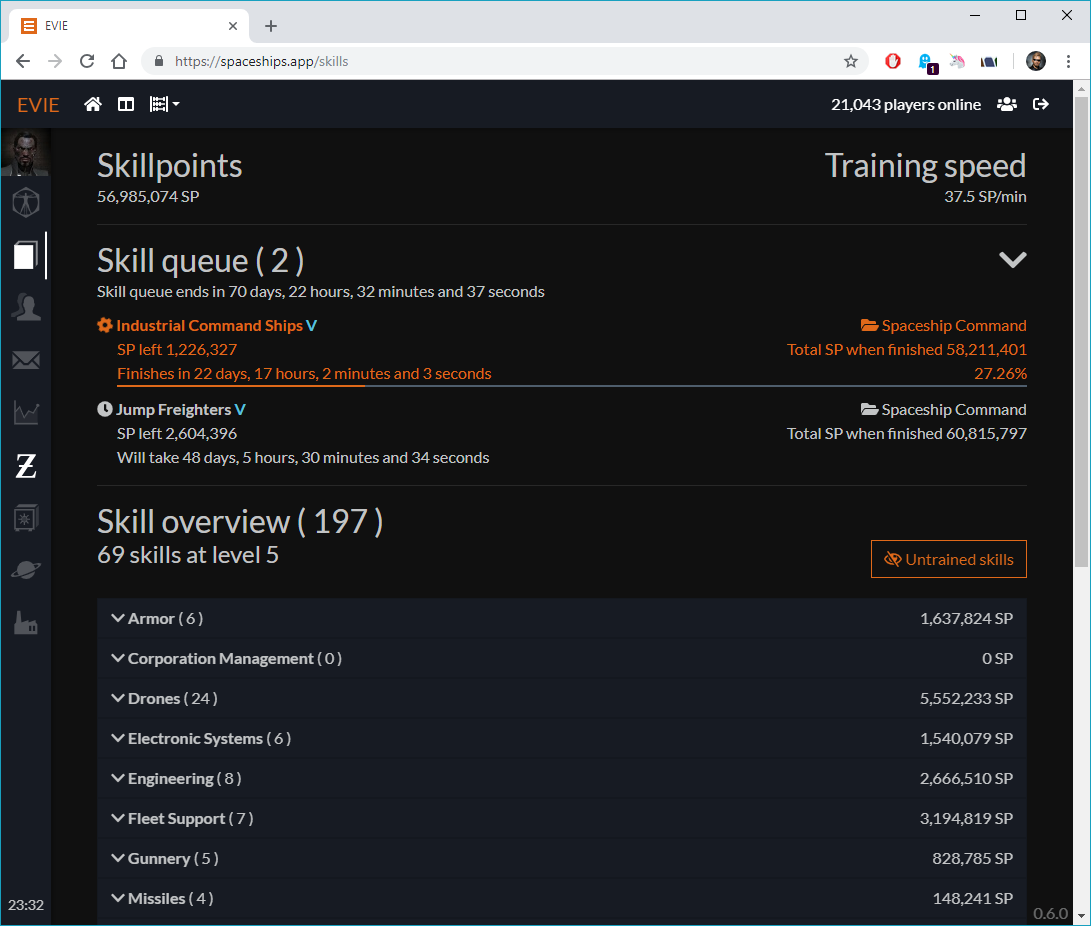This screenshot has width=1091, height=926.
Task: Click the clock icon next to Jump Freighters
Action: [105, 409]
